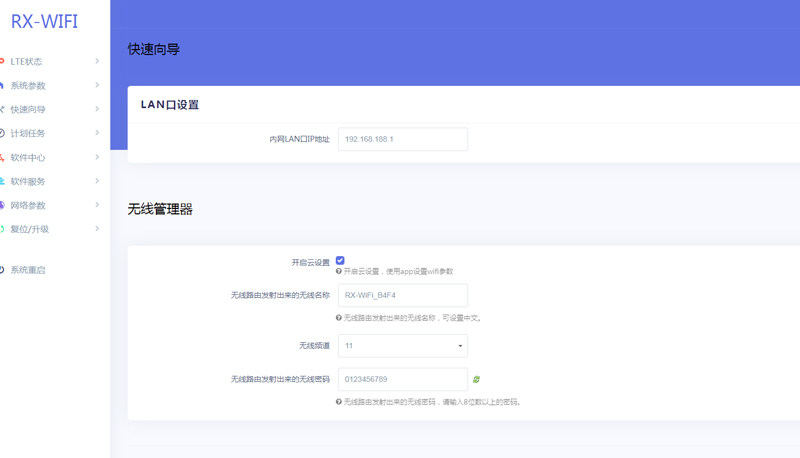Viewport: 800px width, 458px height.
Task: Click the green refresh icon beside wireless password
Action: coord(476,379)
